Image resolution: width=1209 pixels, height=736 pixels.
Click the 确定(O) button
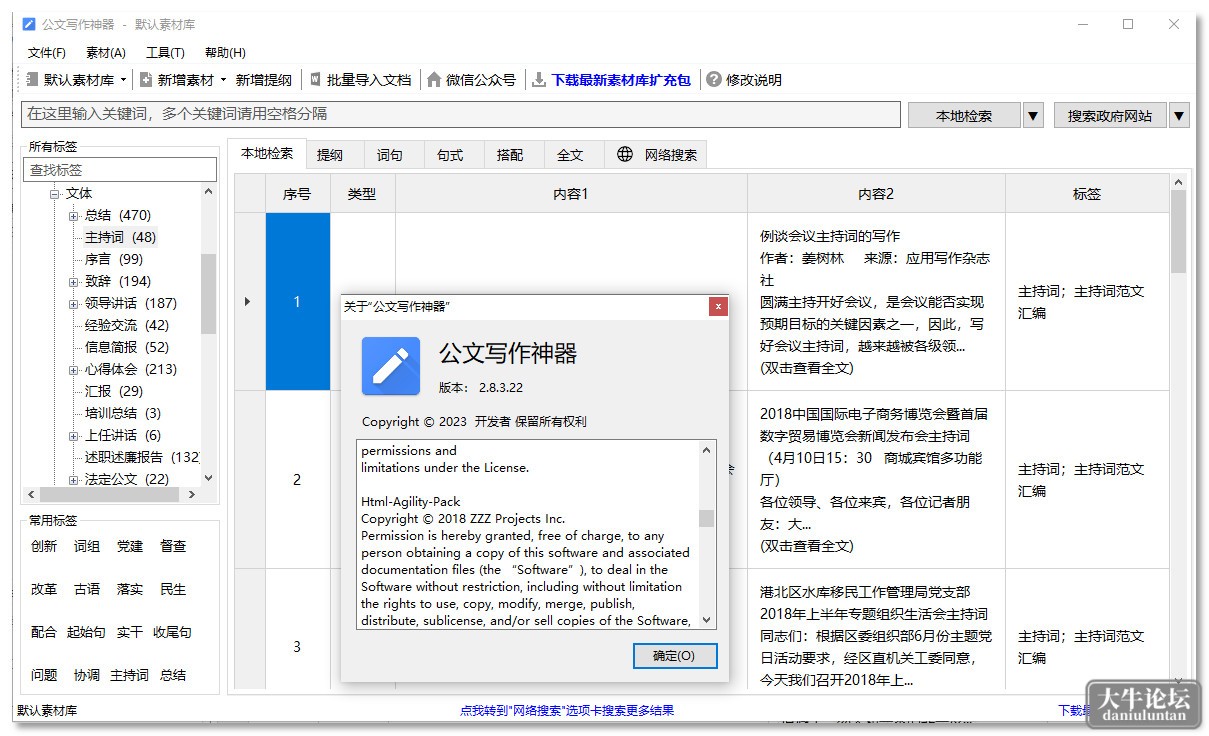pos(676,656)
